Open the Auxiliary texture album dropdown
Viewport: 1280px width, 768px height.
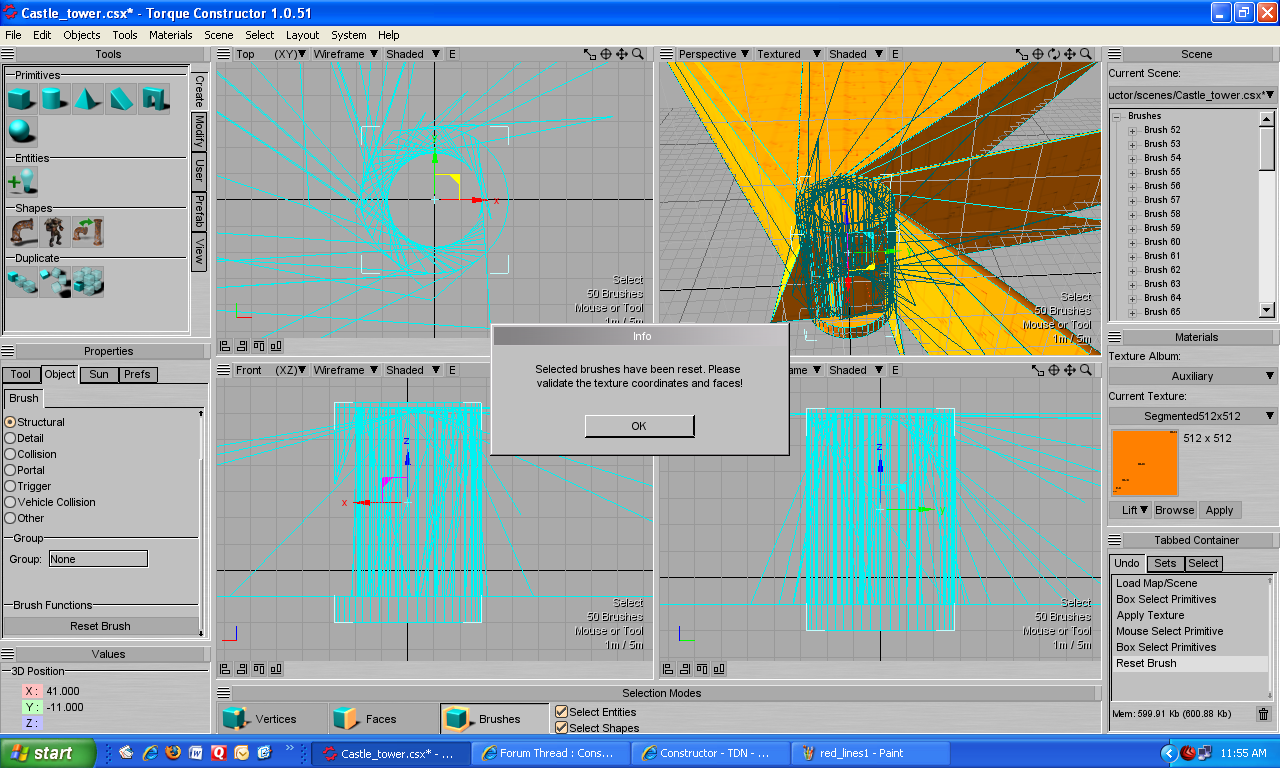1192,376
